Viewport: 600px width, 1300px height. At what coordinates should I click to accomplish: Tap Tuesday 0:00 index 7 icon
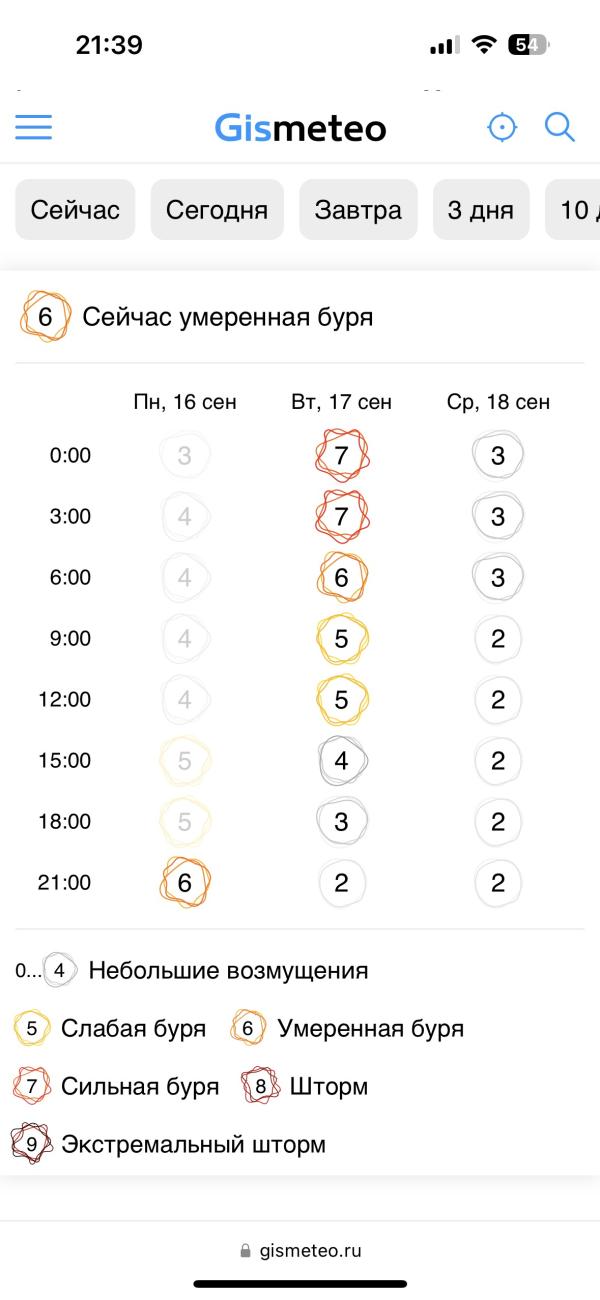341,456
